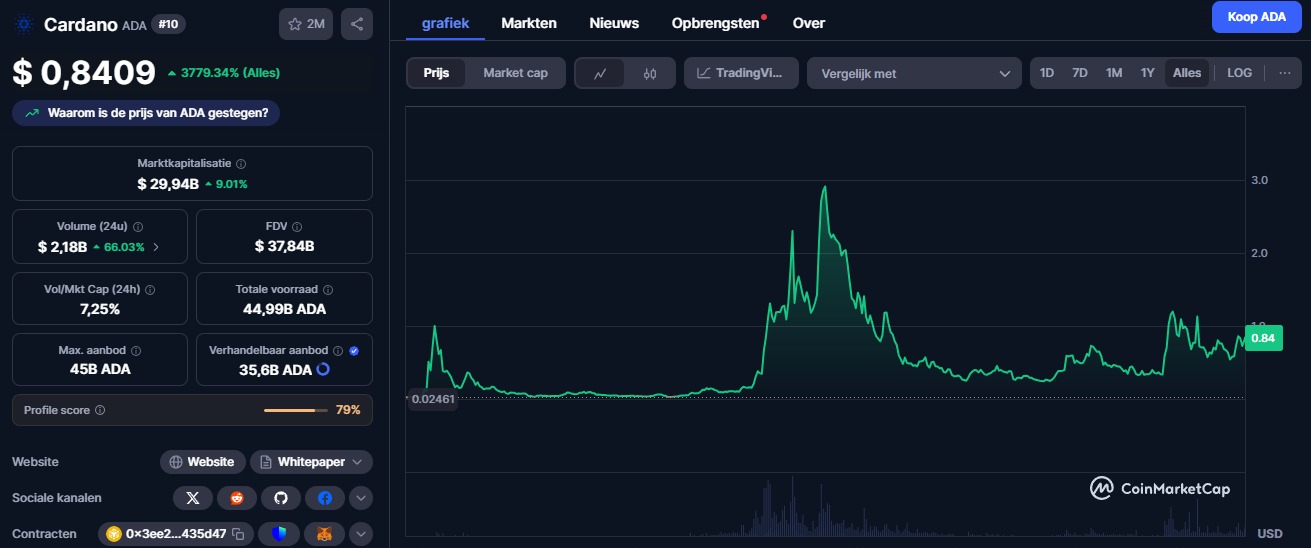The image size is (1311, 548).
Task: Click the Koop ADA button
Action: coord(1255,17)
